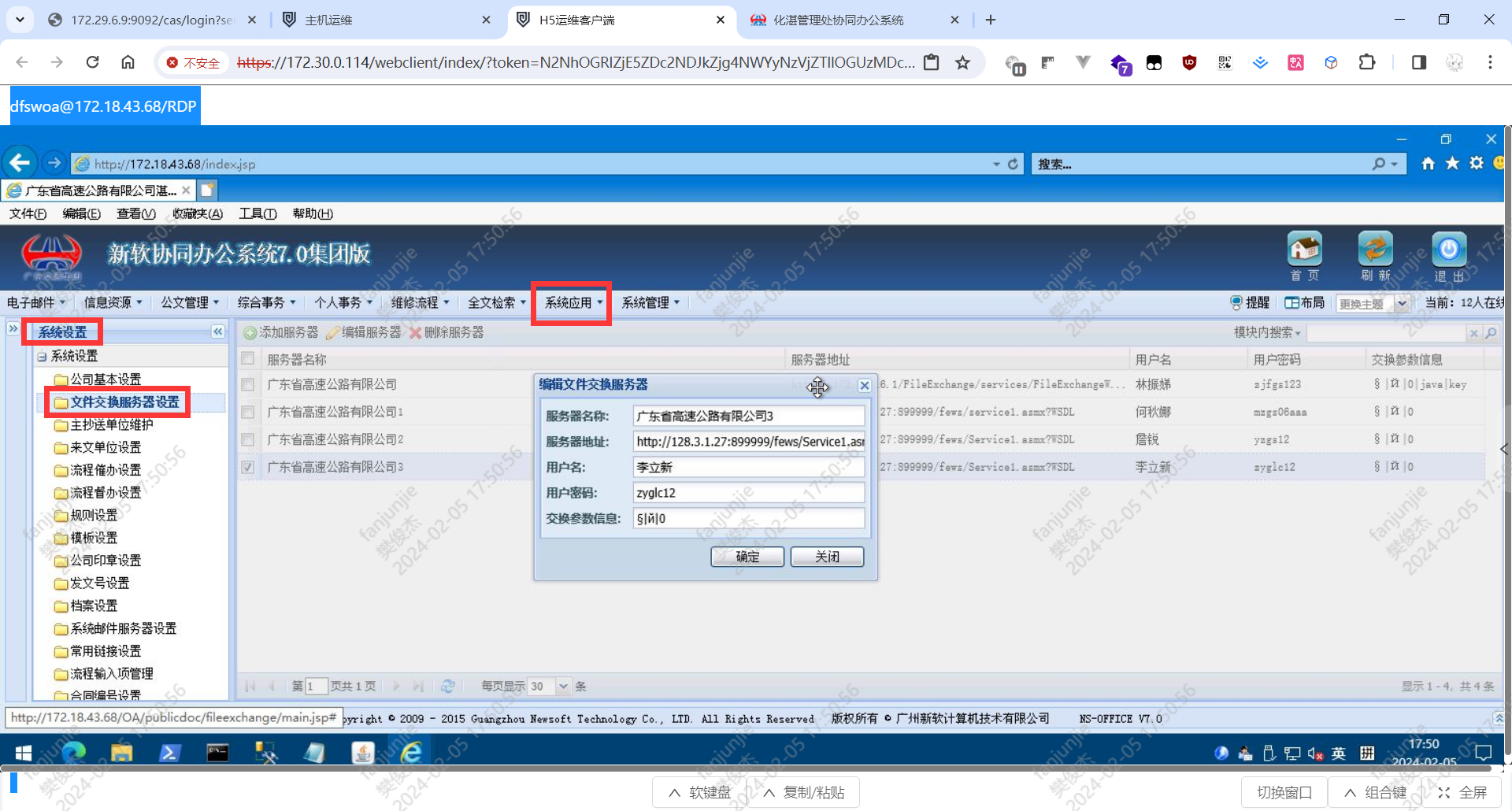Open inner IE favorites star
Image resolution: width=1512 pixels, height=811 pixels.
[x=1452, y=163]
